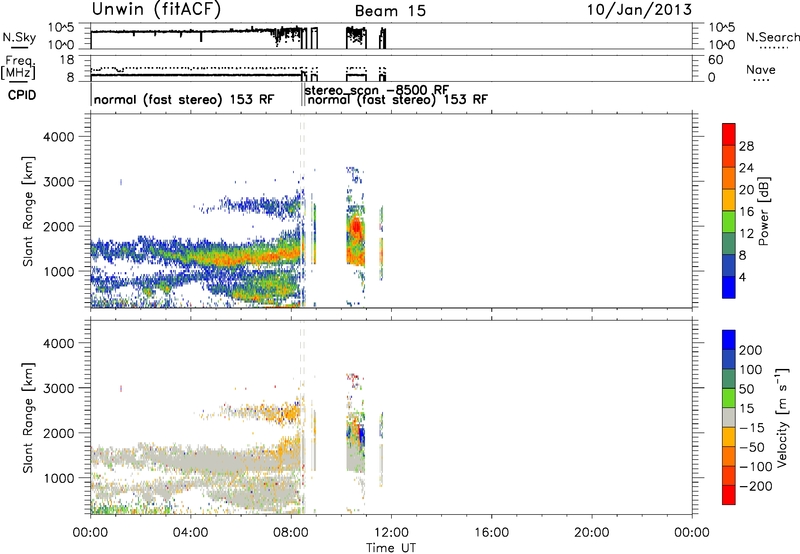Image resolution: width=800 pixels, height=554 pixels.
Task: Click the 'Time UT' axis title
Action: coord(391,548)
